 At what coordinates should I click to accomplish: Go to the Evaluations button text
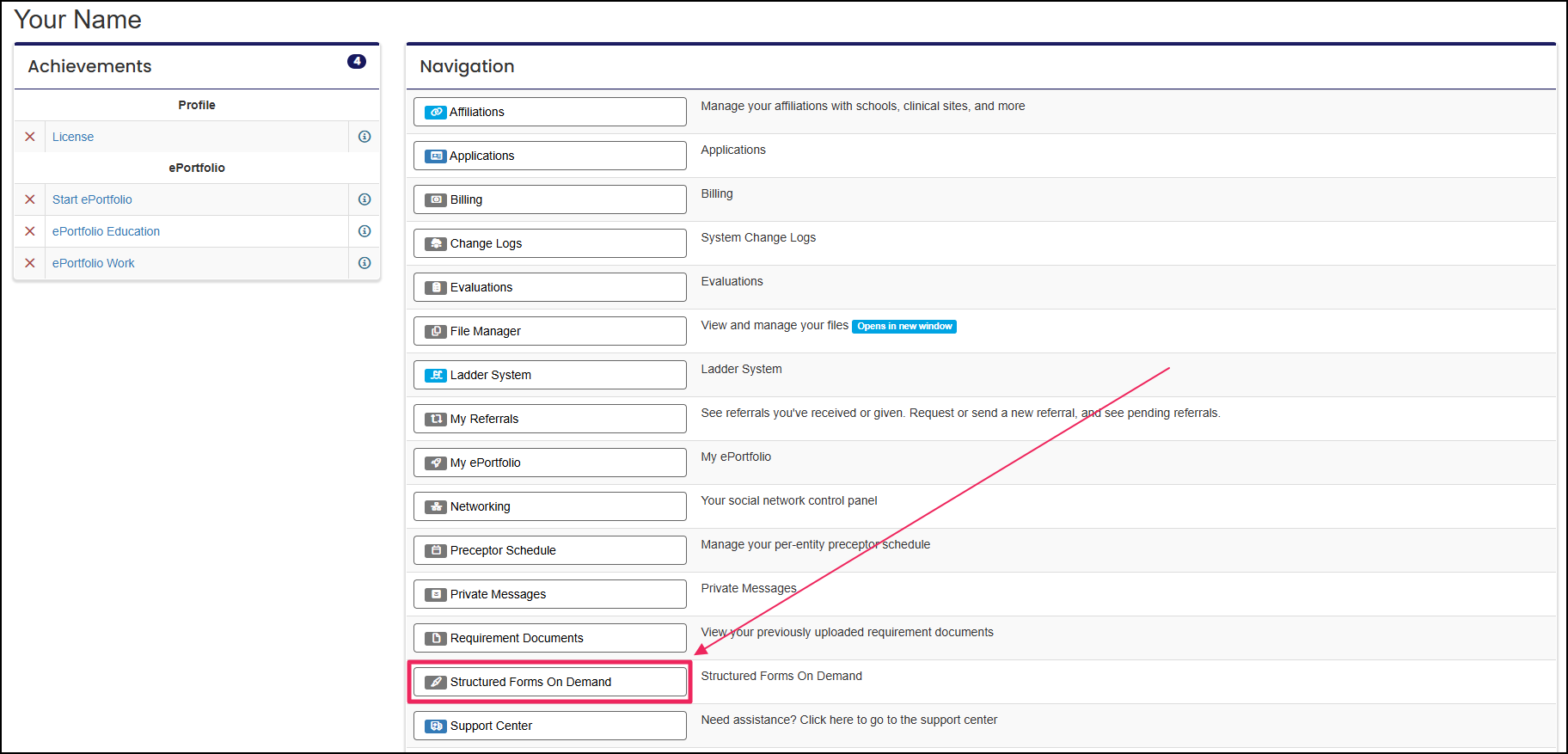(x=481, y=287)
